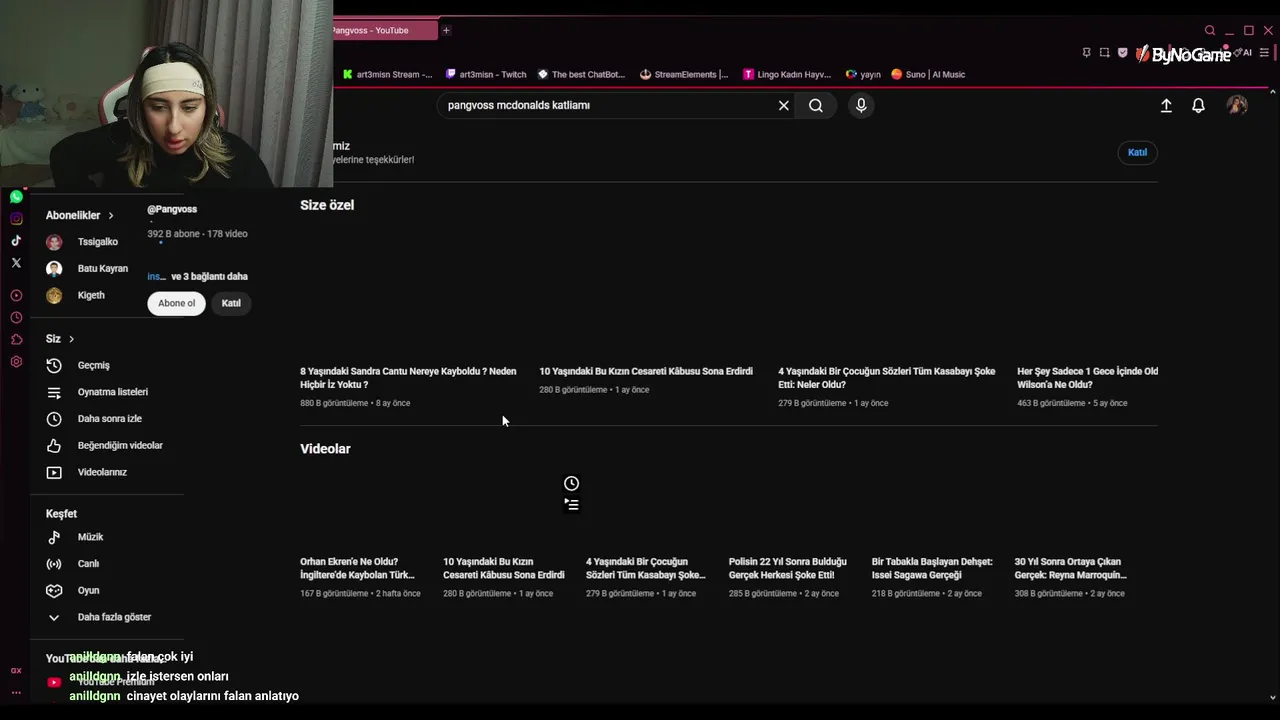Click the @Pangvoss channel handle
This screenshot has width=1280, height=720.
[172, 209]
